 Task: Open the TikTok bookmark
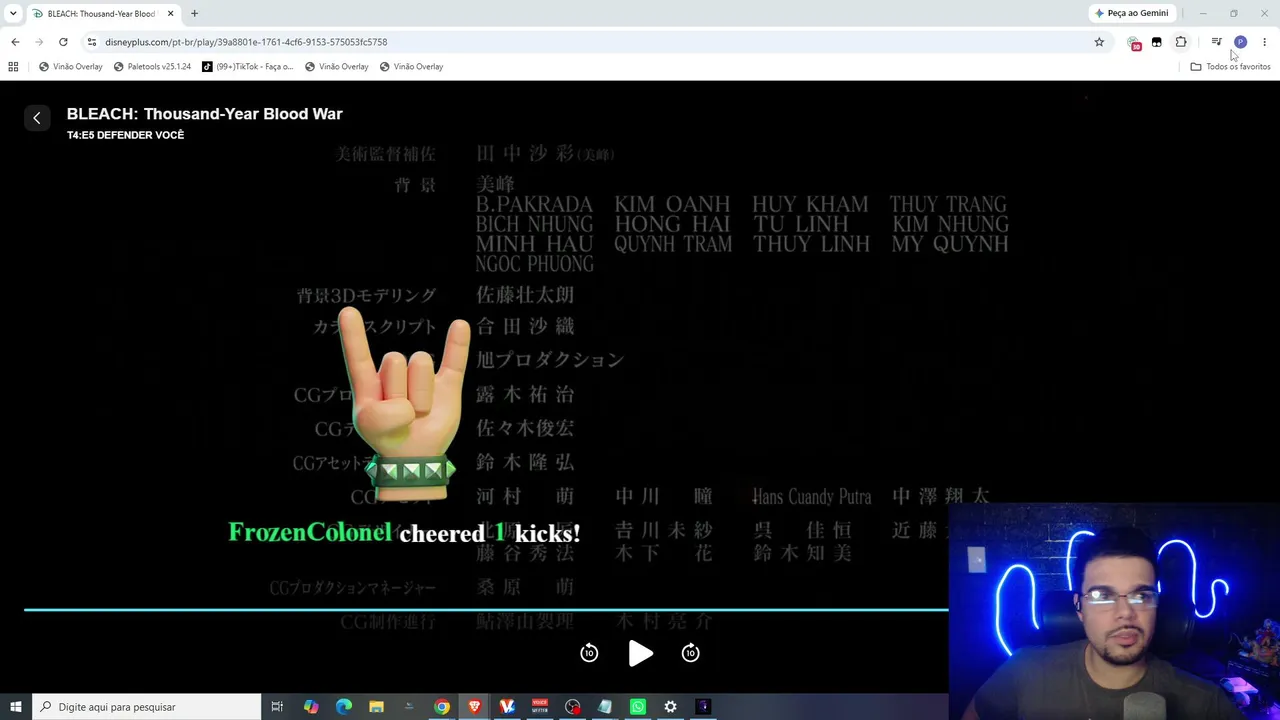tap(248, 66)
